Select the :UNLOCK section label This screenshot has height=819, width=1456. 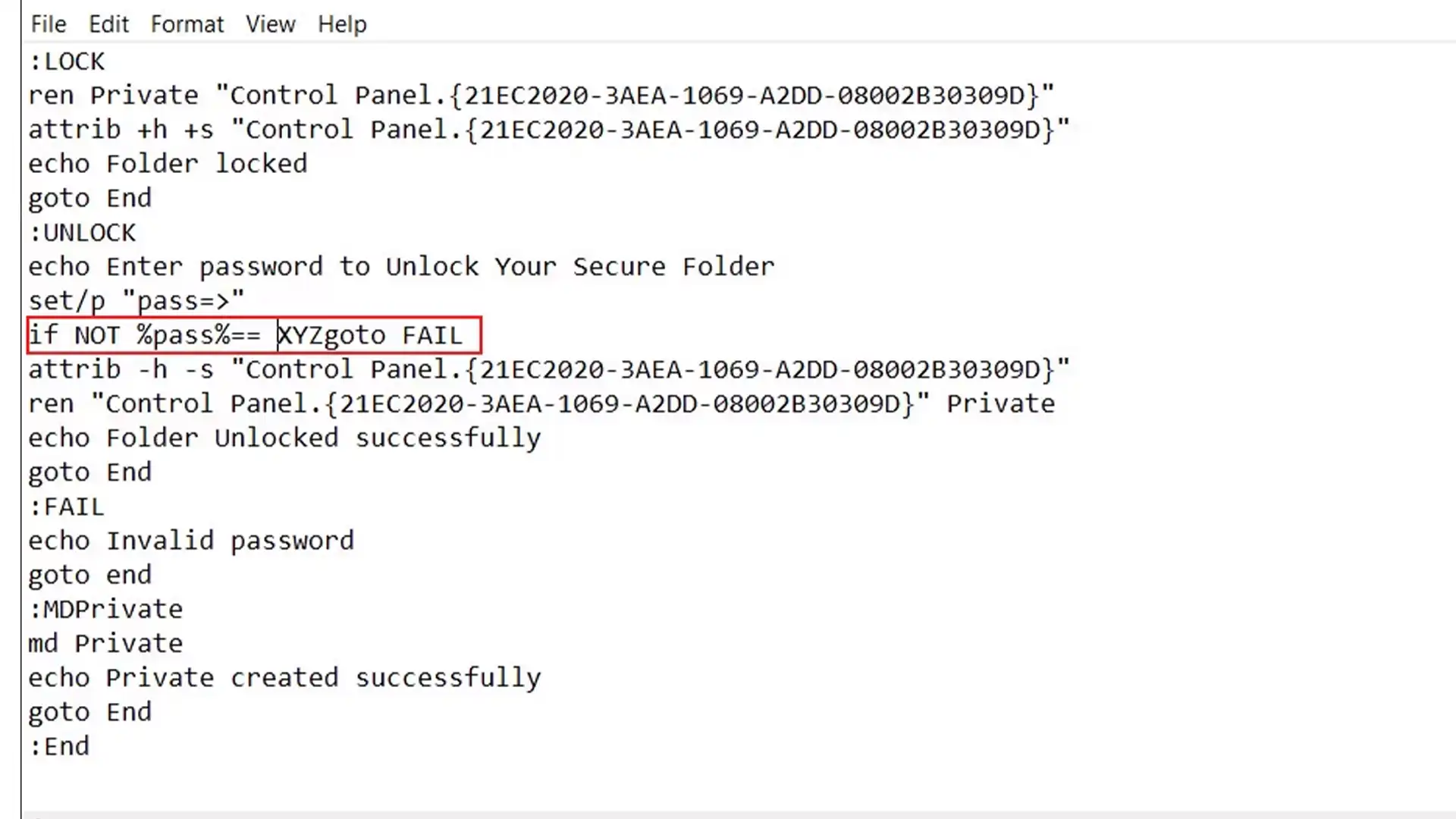click(83, 232)
